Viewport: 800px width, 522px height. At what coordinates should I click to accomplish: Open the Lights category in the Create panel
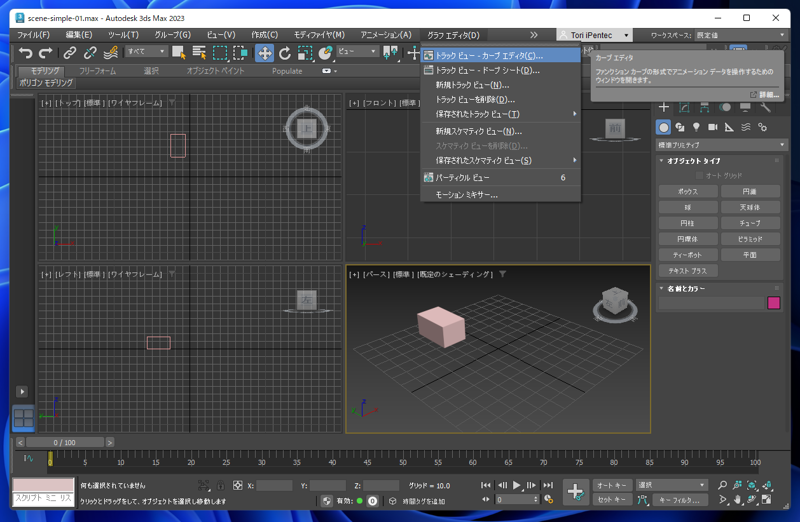[x=696, y=128]
